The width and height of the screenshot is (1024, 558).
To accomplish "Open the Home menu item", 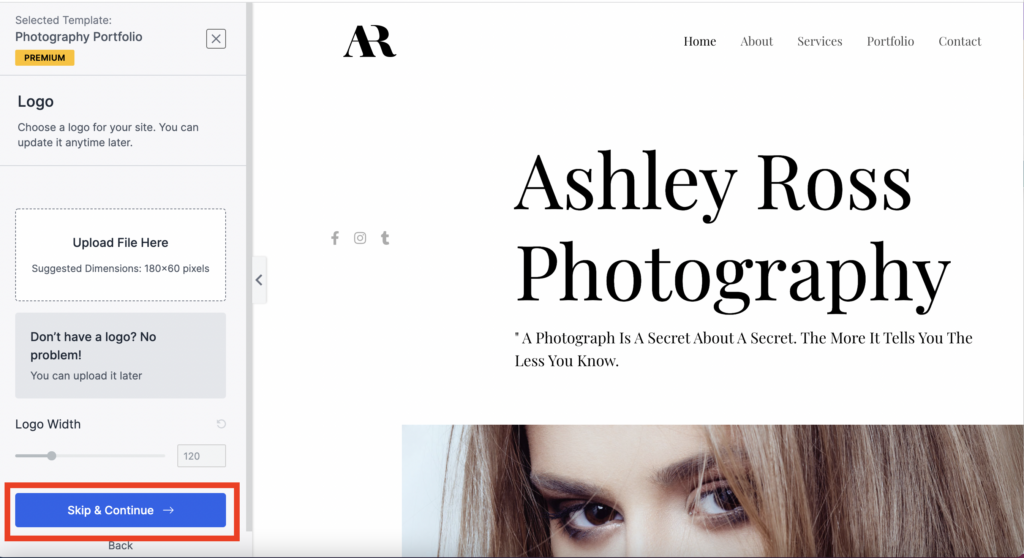I will click(699, 41).
